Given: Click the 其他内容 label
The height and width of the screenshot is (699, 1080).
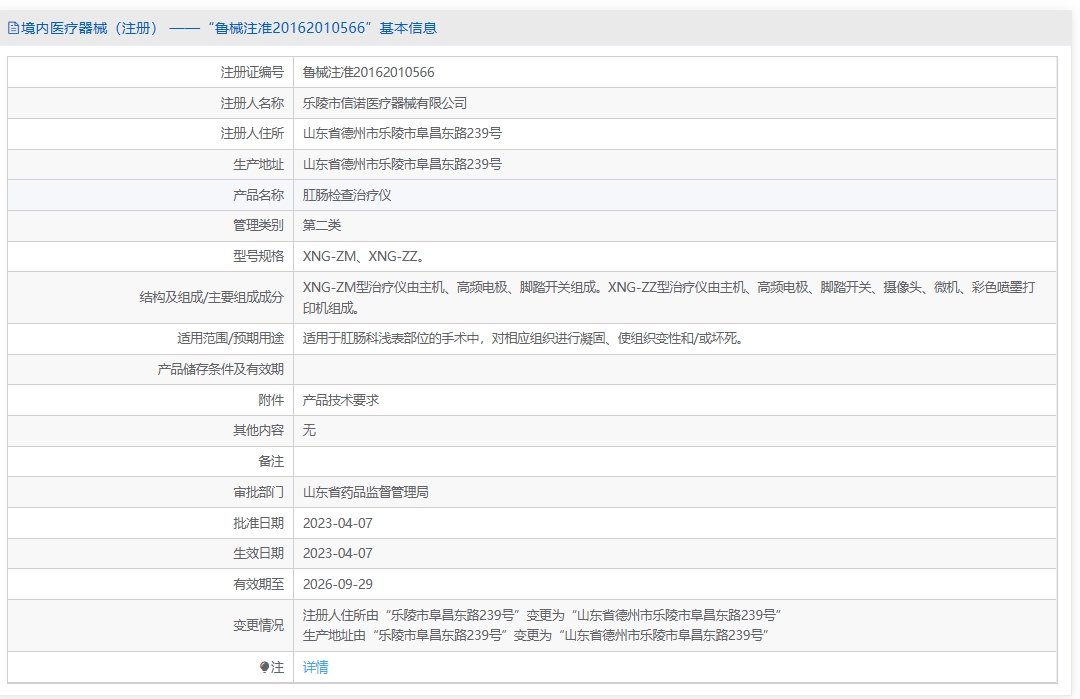Looking at the screenshot, I should click(258, 430).
